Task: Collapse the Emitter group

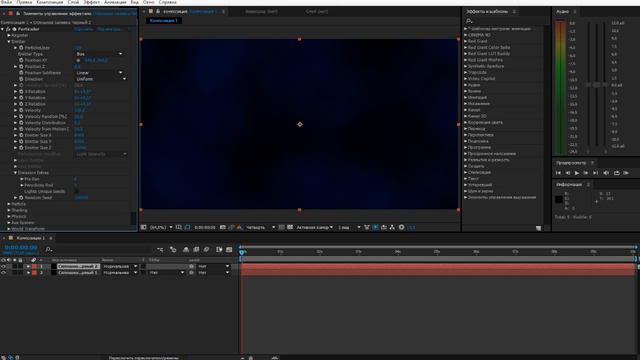Action: [9, 42]
